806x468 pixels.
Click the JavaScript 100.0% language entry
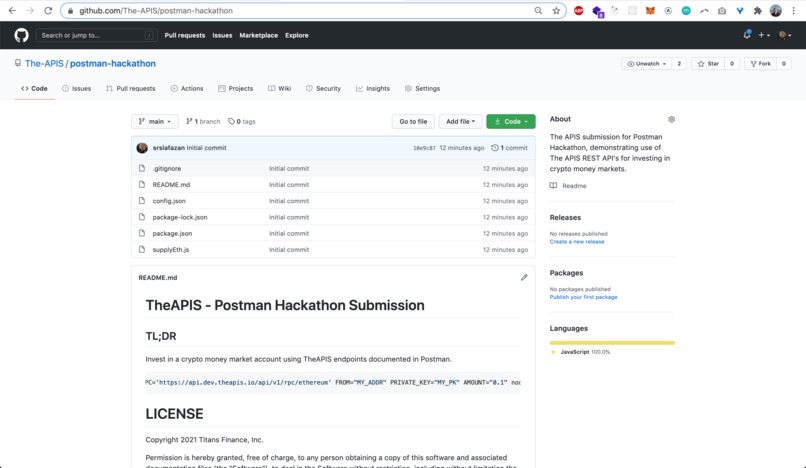pos(581,352)
